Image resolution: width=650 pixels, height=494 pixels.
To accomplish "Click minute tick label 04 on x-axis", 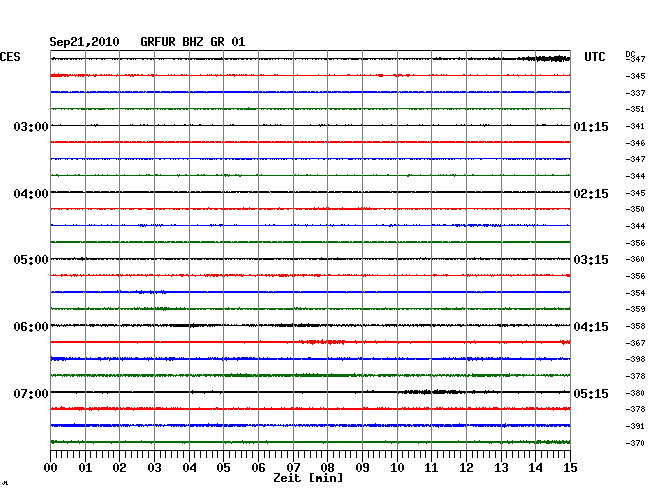I will [189, 467].
